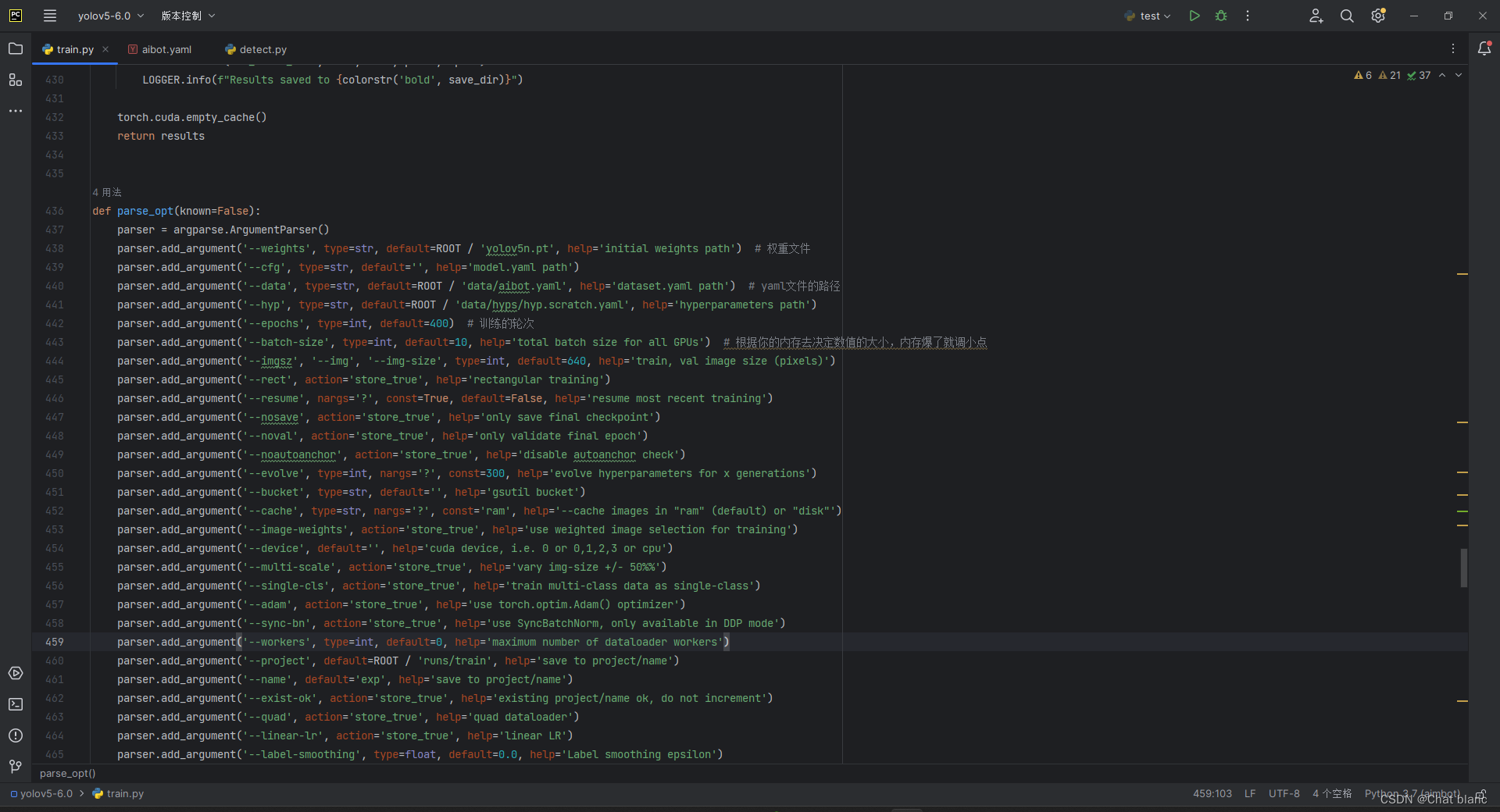
Task: Click the PyCharm logo icon
Action: click(x=16, y=16)
